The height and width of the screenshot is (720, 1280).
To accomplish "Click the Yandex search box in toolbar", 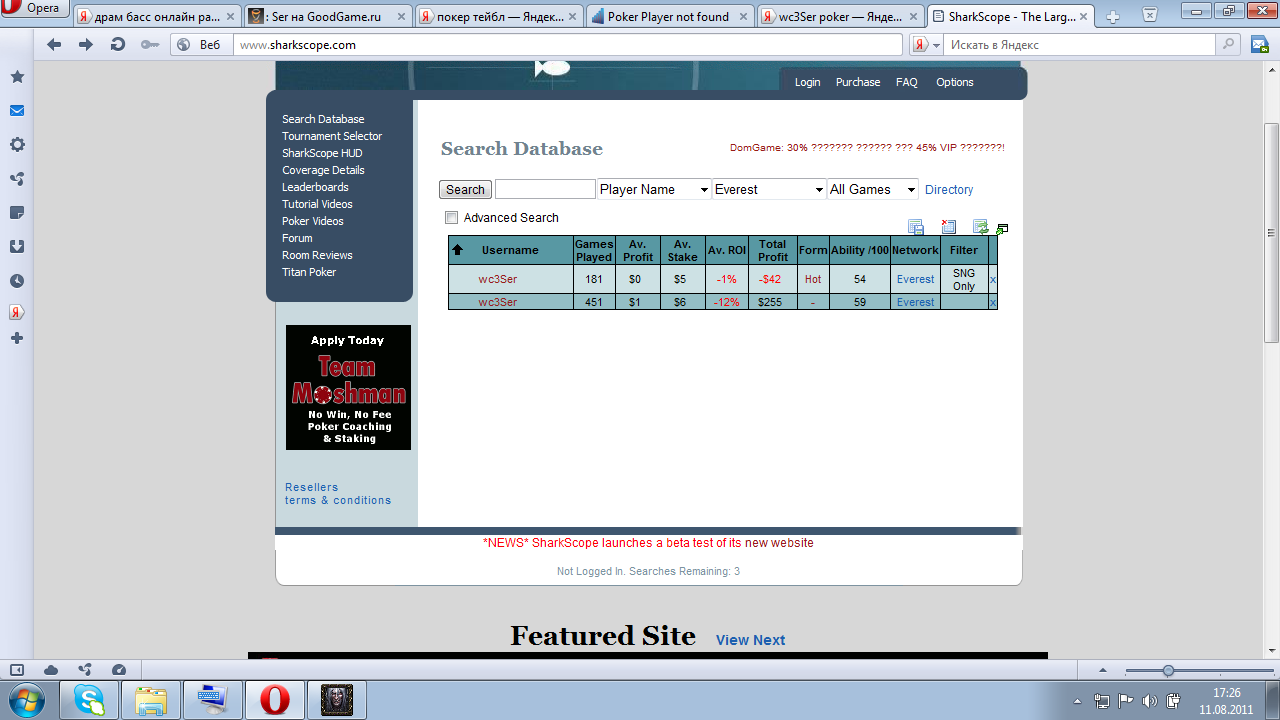I will pyautogui.click(x=1080, y=45).
